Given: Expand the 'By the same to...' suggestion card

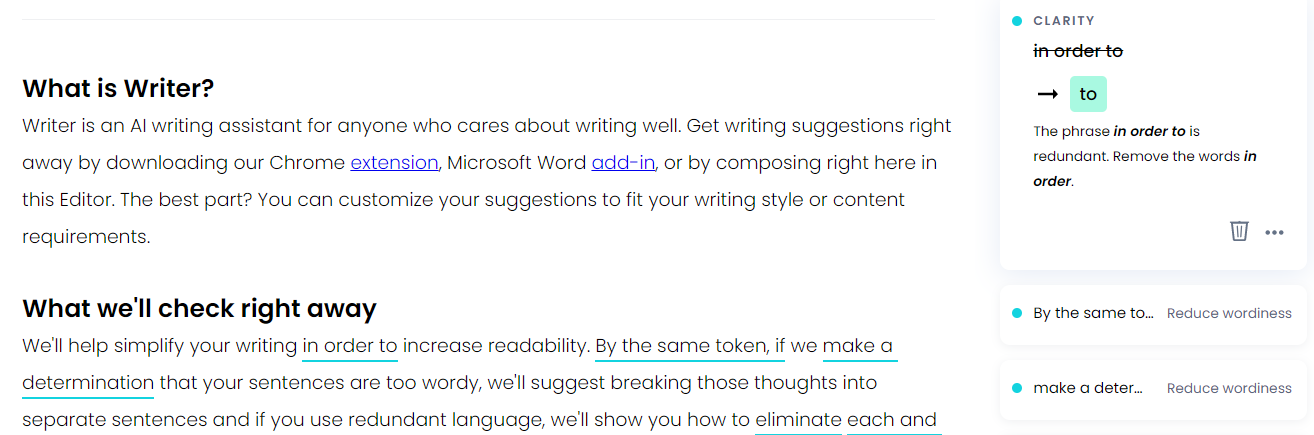Looking at the screenshot, I should coord(1153,314).
